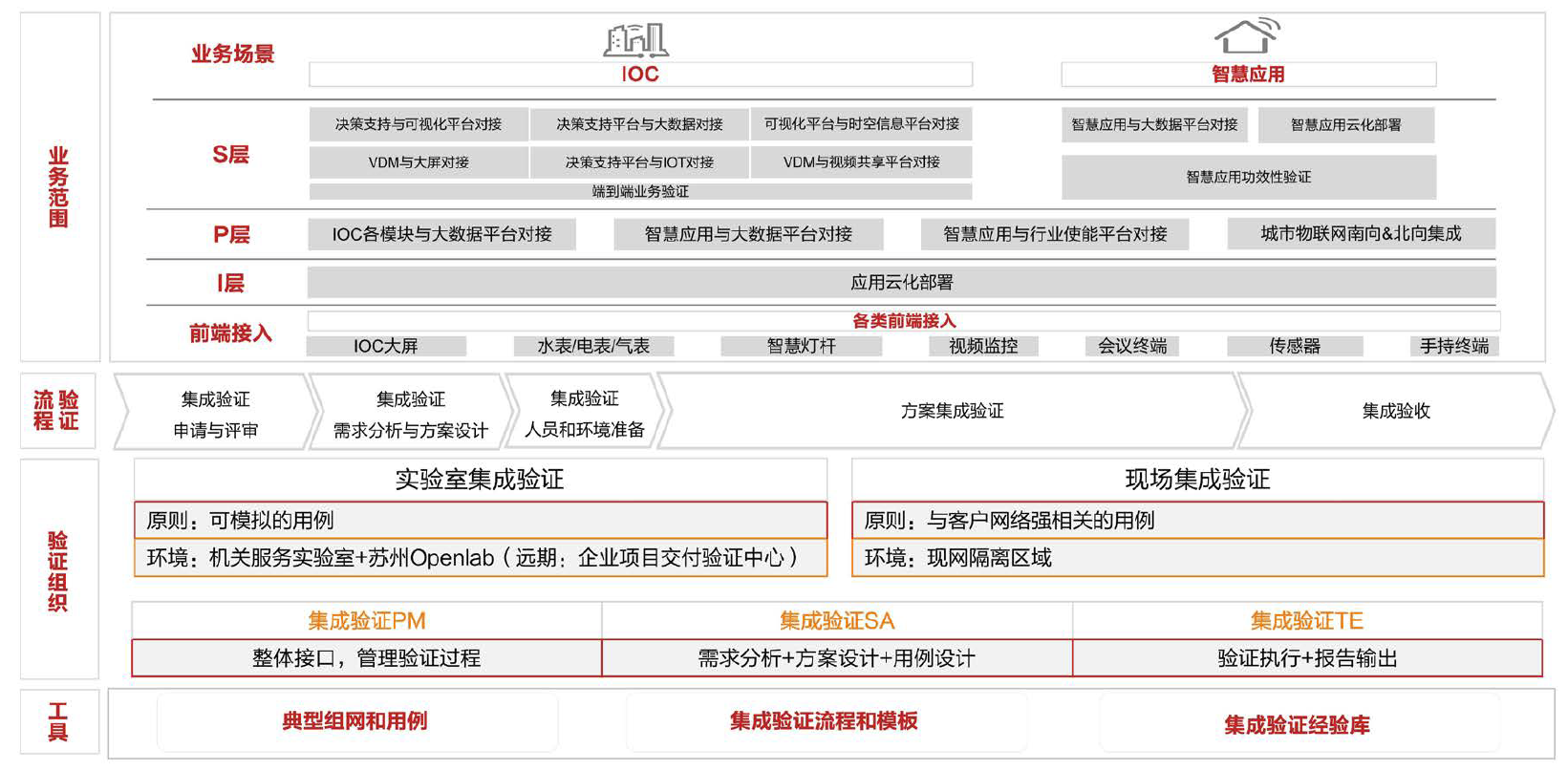The height and width of the screenshot is (771, 1568).
Task: Click the 工具 side label
Action: point(58,723)
